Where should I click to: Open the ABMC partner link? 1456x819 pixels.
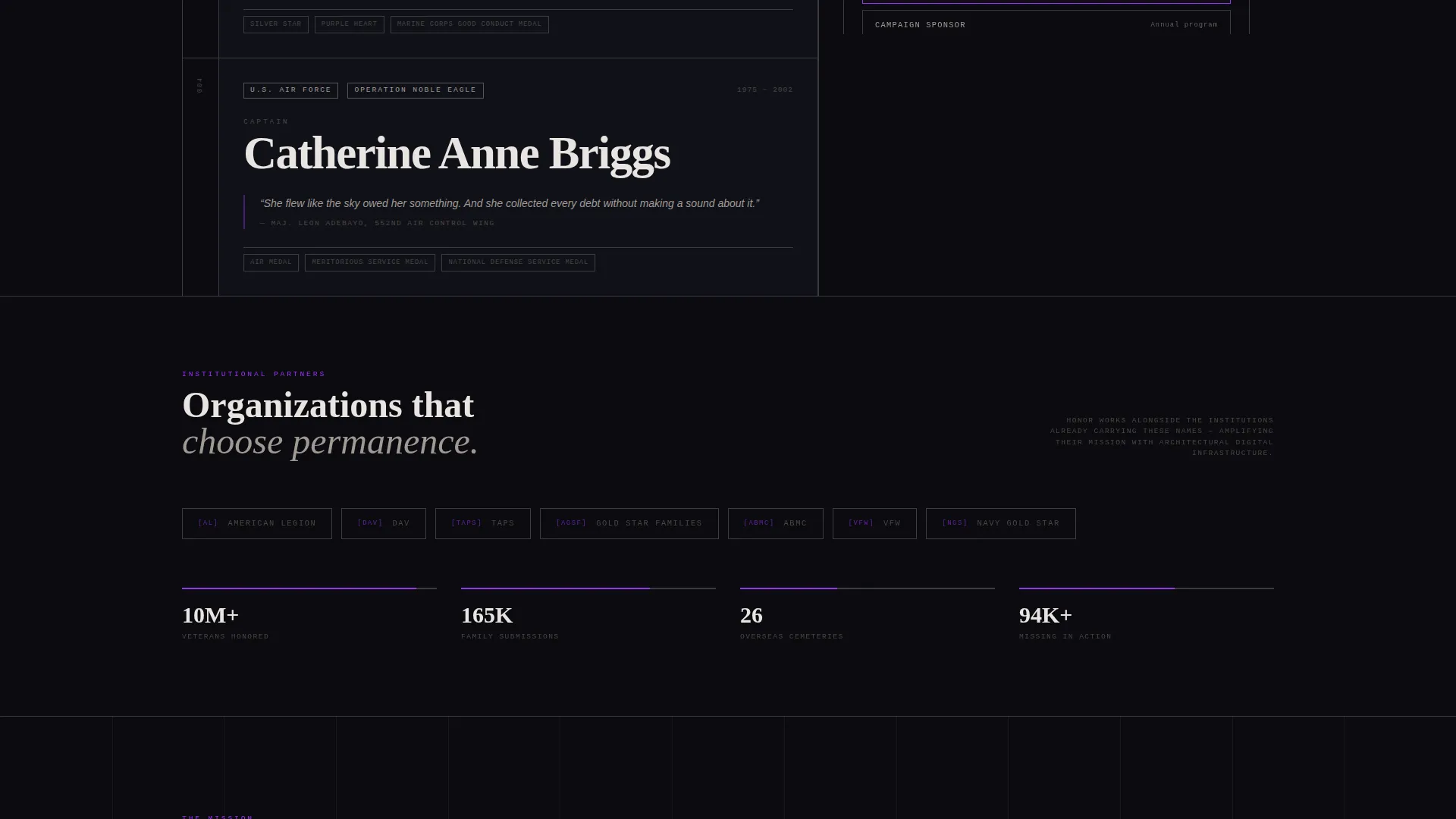[x=776, y=523]
